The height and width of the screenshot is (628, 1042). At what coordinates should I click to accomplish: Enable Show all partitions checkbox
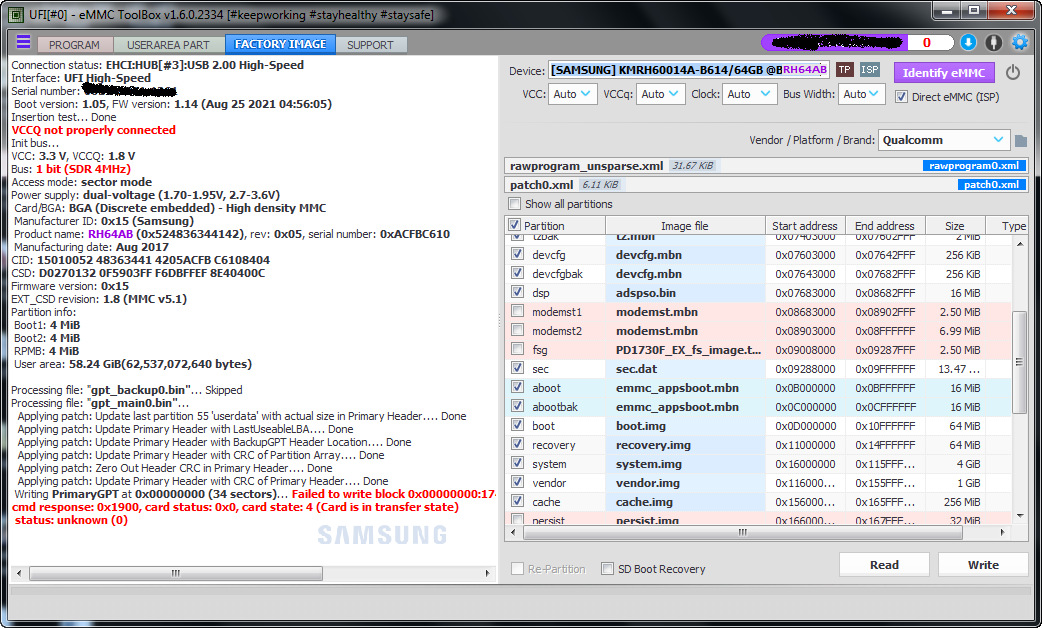pos(516,204)
